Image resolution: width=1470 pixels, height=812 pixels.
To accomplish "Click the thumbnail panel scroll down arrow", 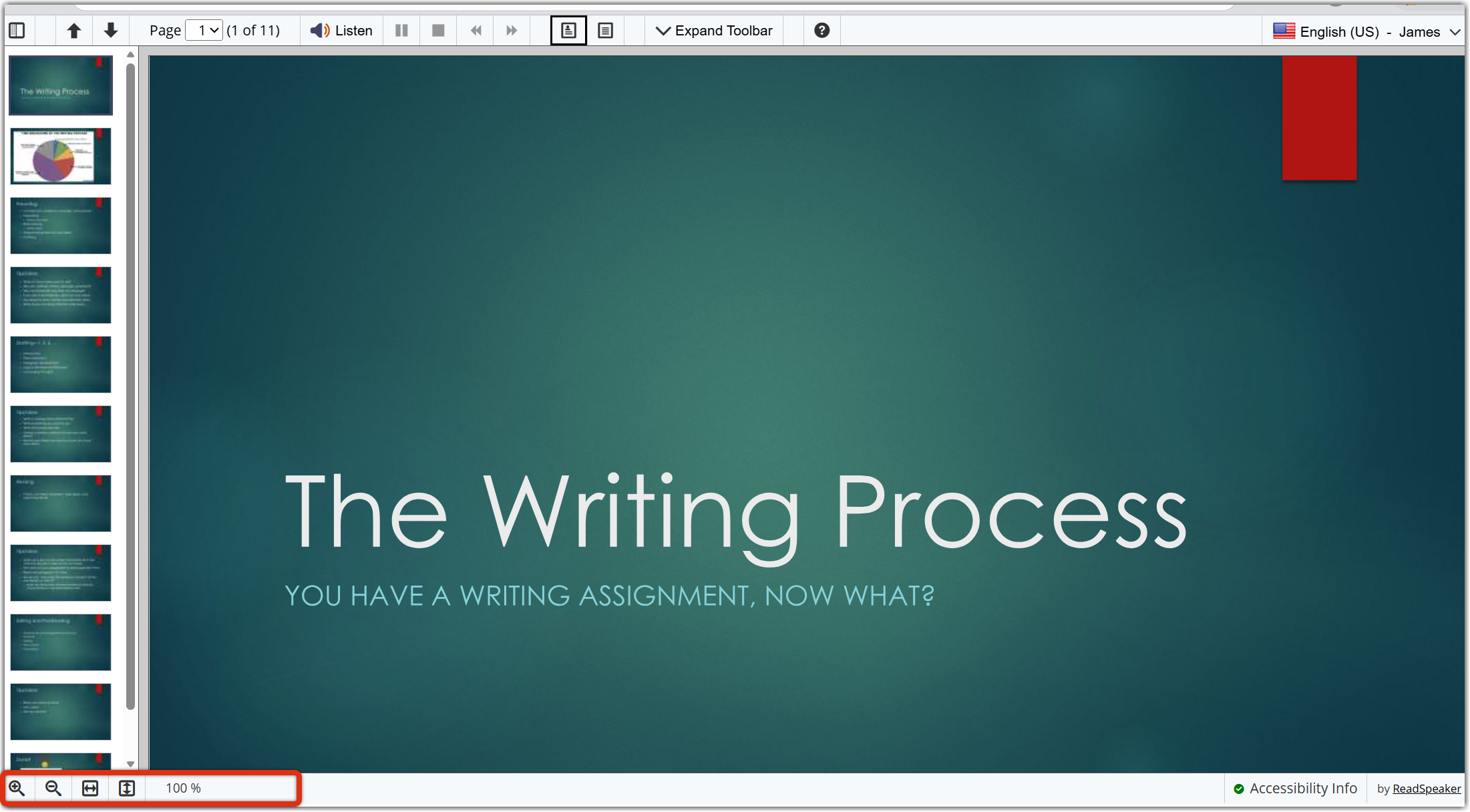I will (131, 764).
